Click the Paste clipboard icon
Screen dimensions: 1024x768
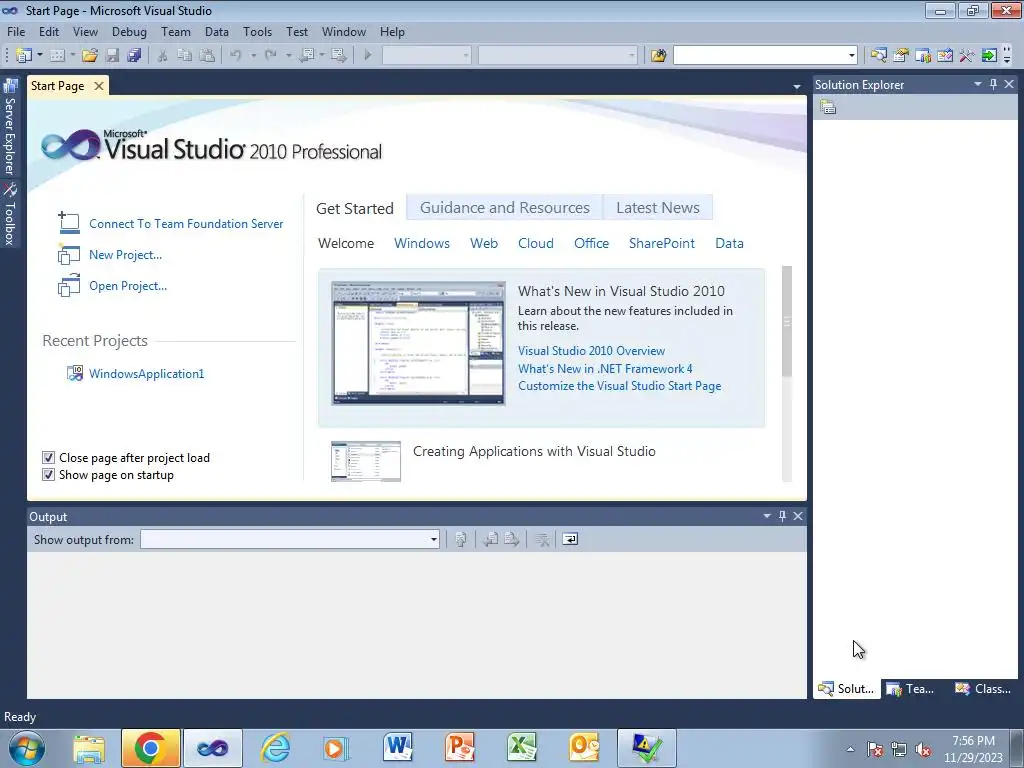tap(207, 56)
